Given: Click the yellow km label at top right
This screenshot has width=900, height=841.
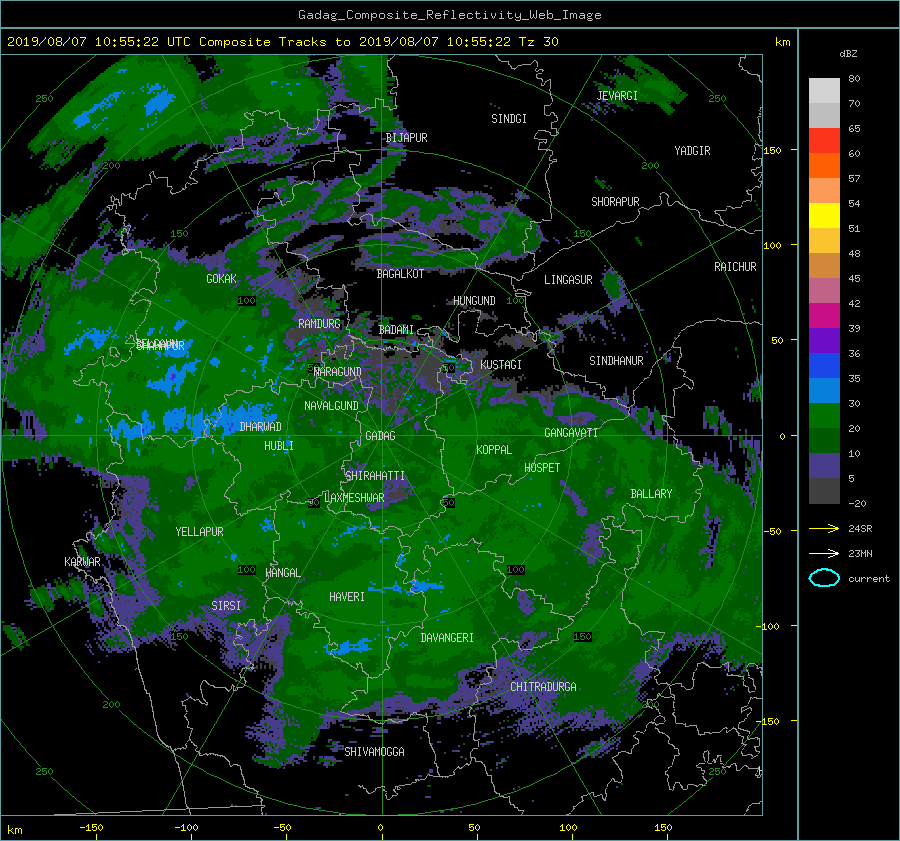Looking at the screenshot, I should (782, 42).
